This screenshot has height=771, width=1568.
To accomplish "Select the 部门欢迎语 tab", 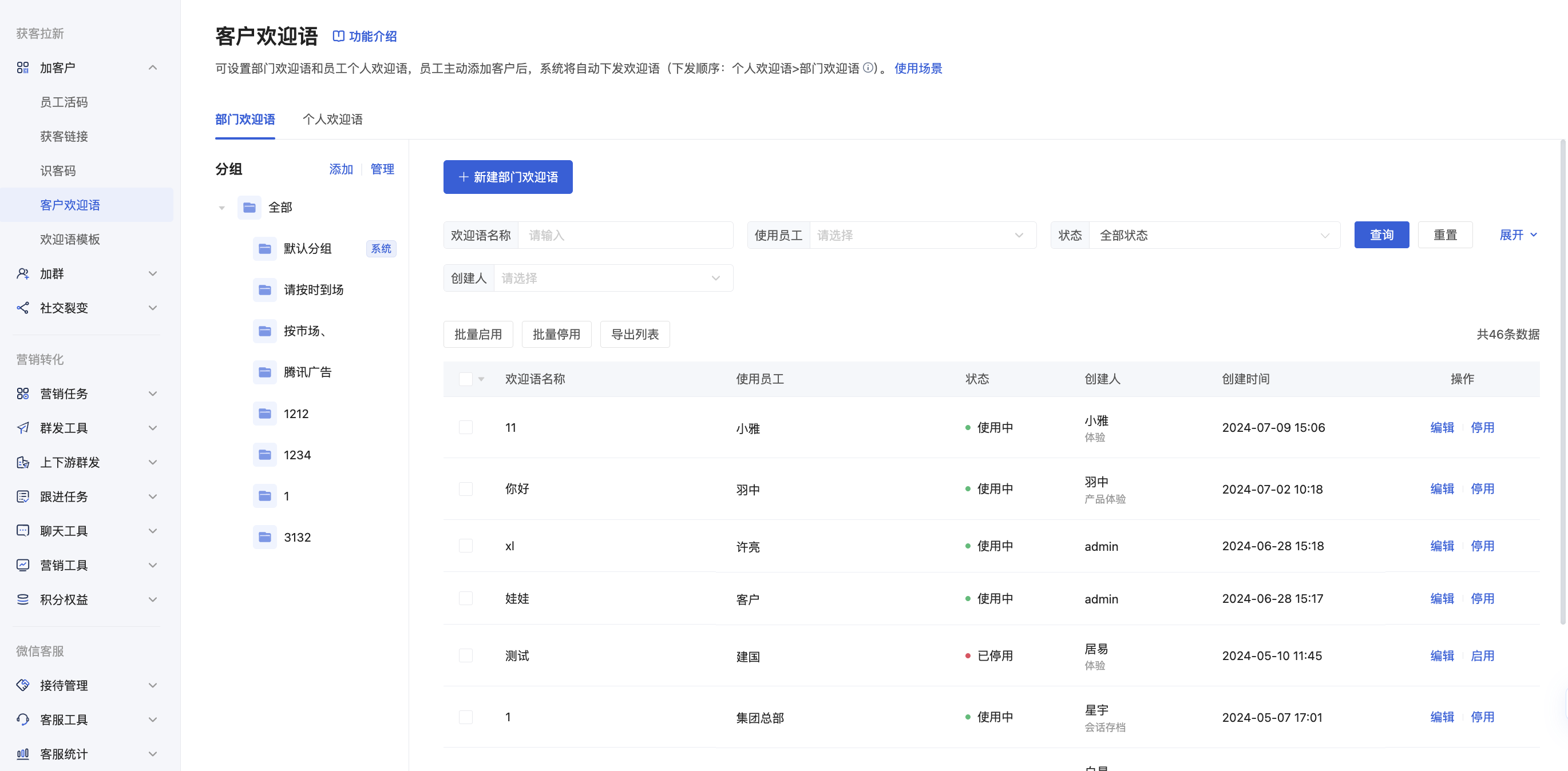I will (245, 120).
